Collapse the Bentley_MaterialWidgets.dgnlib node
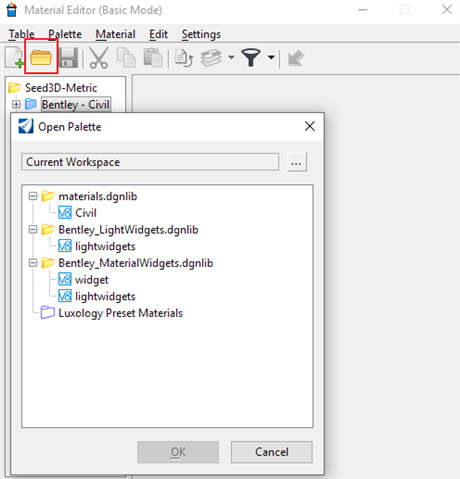 [33, 263]
